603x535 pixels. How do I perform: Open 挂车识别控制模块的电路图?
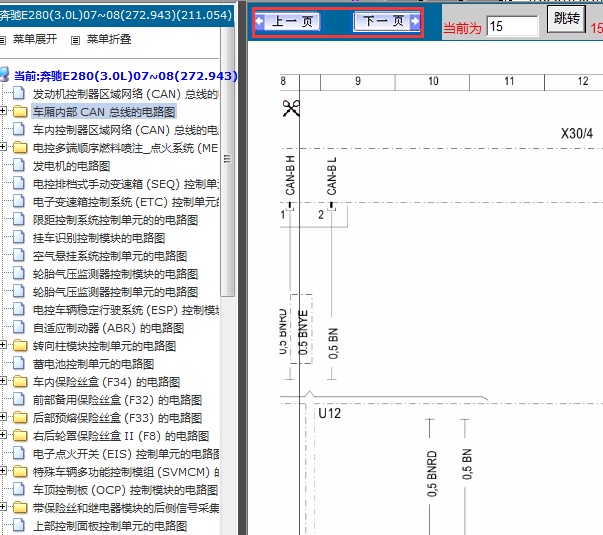[99, 238]
